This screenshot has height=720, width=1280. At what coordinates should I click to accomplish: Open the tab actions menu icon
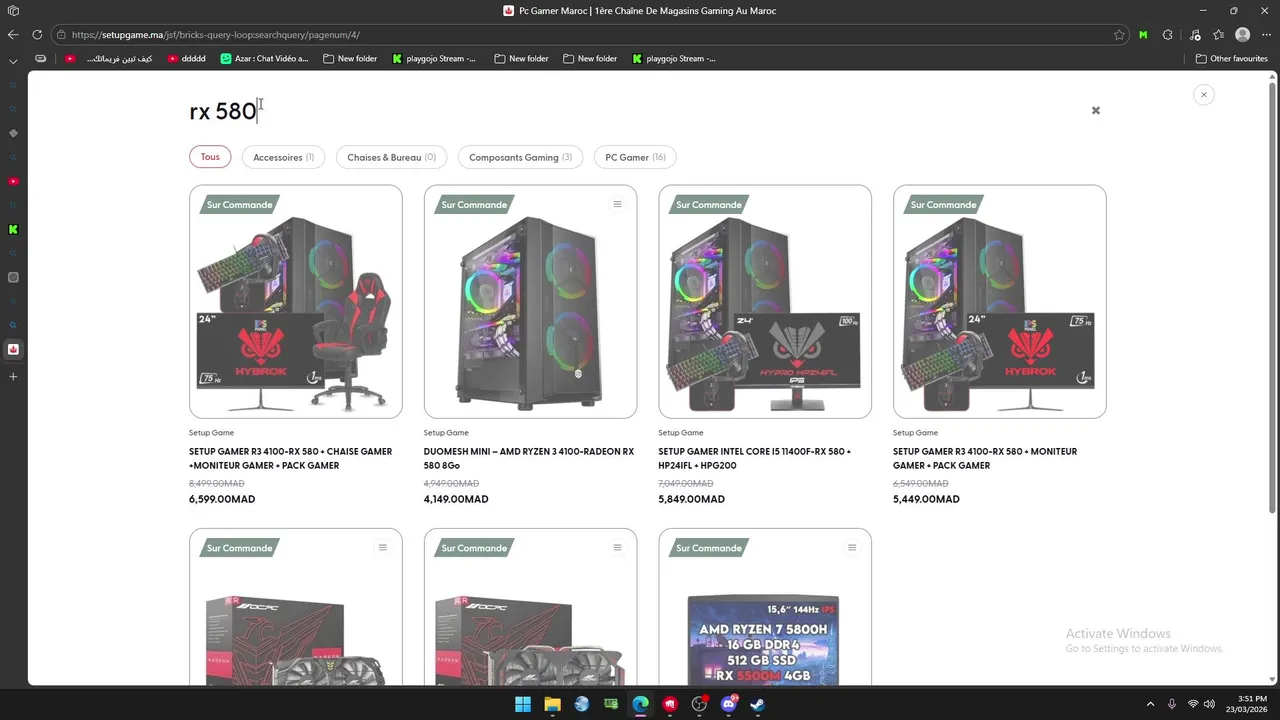[13, 11]
